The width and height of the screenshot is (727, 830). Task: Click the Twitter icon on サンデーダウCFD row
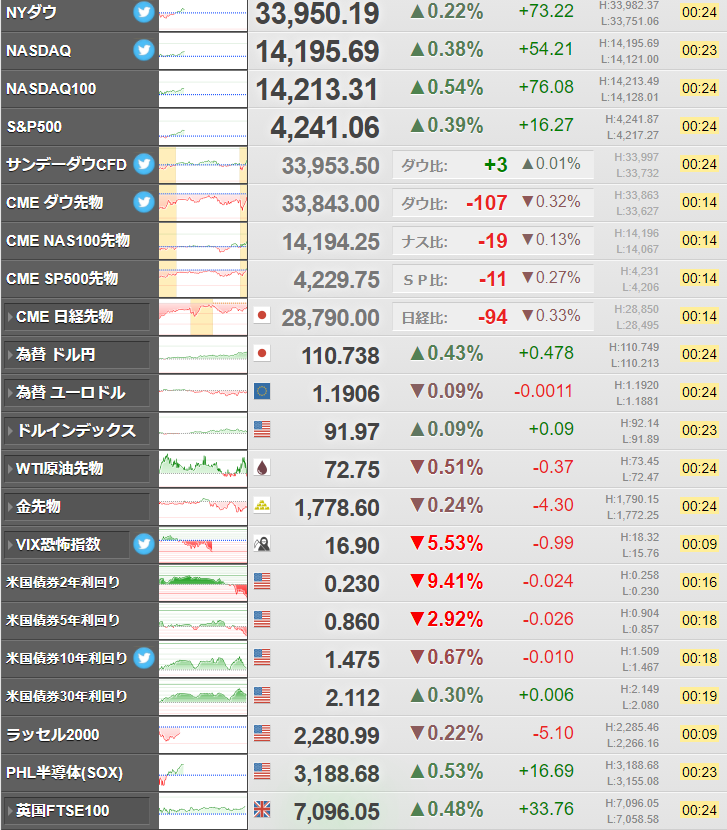tap(143, 164)
